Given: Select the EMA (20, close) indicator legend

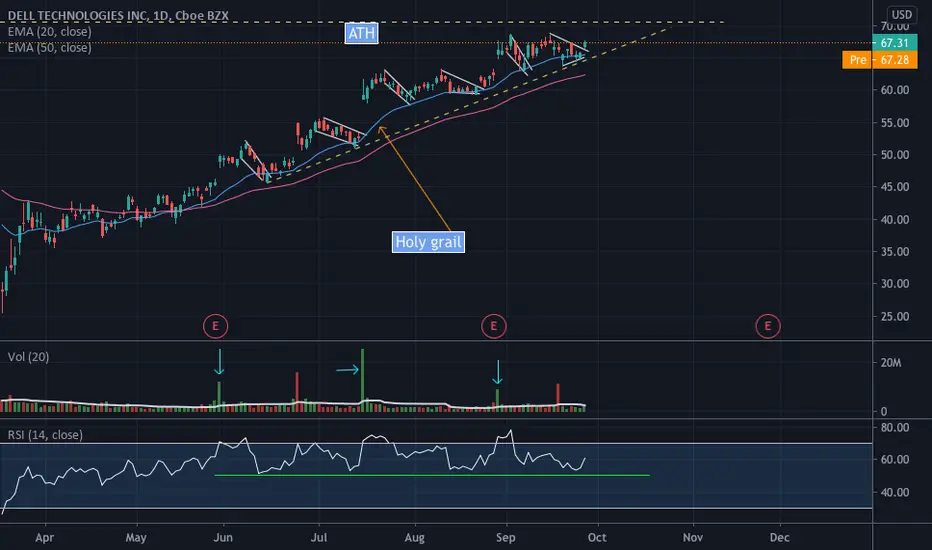Looking at the screenshot, I should [49, 32].
